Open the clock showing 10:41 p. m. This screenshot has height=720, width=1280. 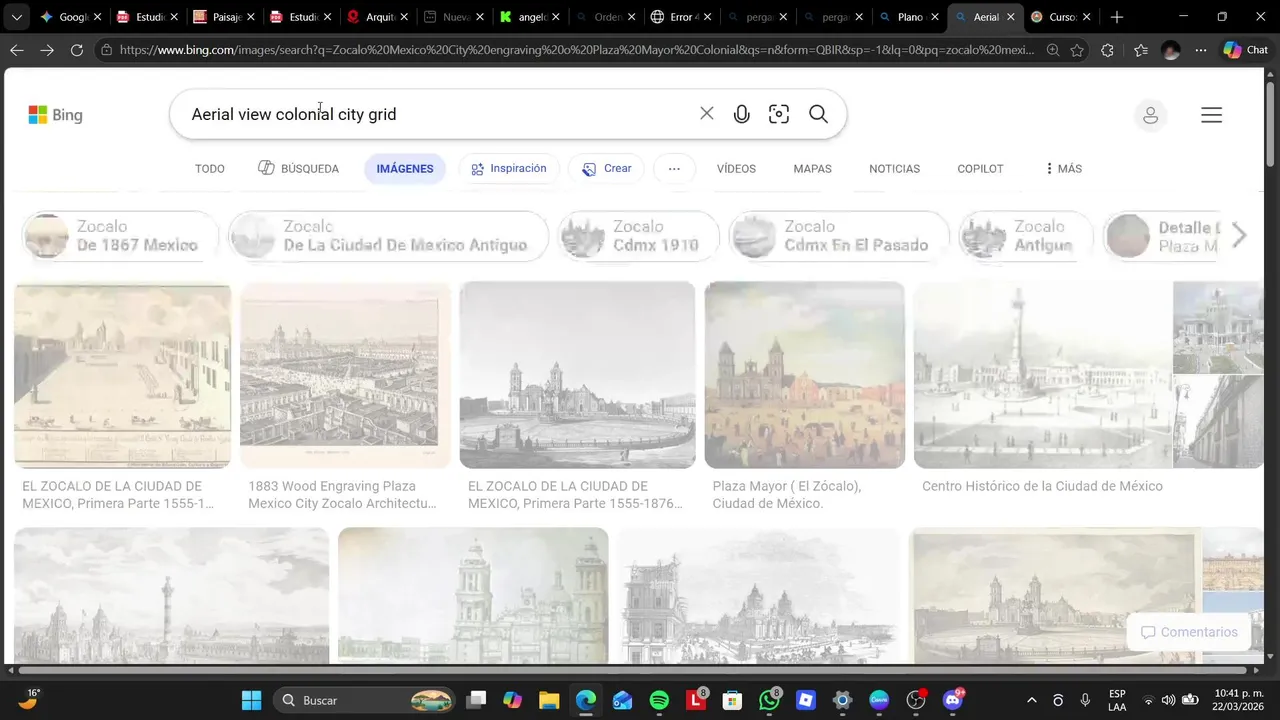tap(1238, 700)
